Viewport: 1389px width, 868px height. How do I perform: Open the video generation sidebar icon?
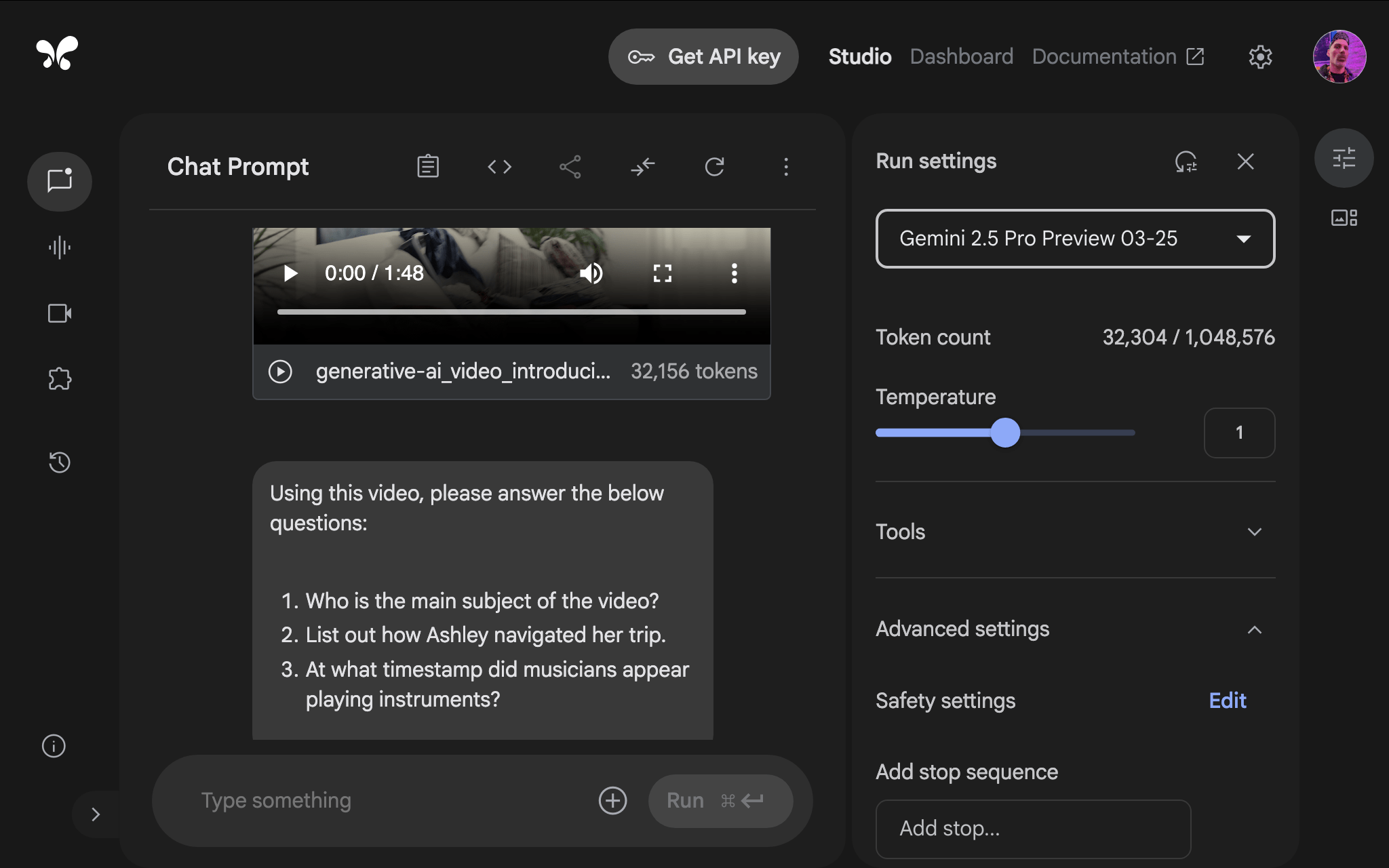pyautogui.click(x=60, y=313)
